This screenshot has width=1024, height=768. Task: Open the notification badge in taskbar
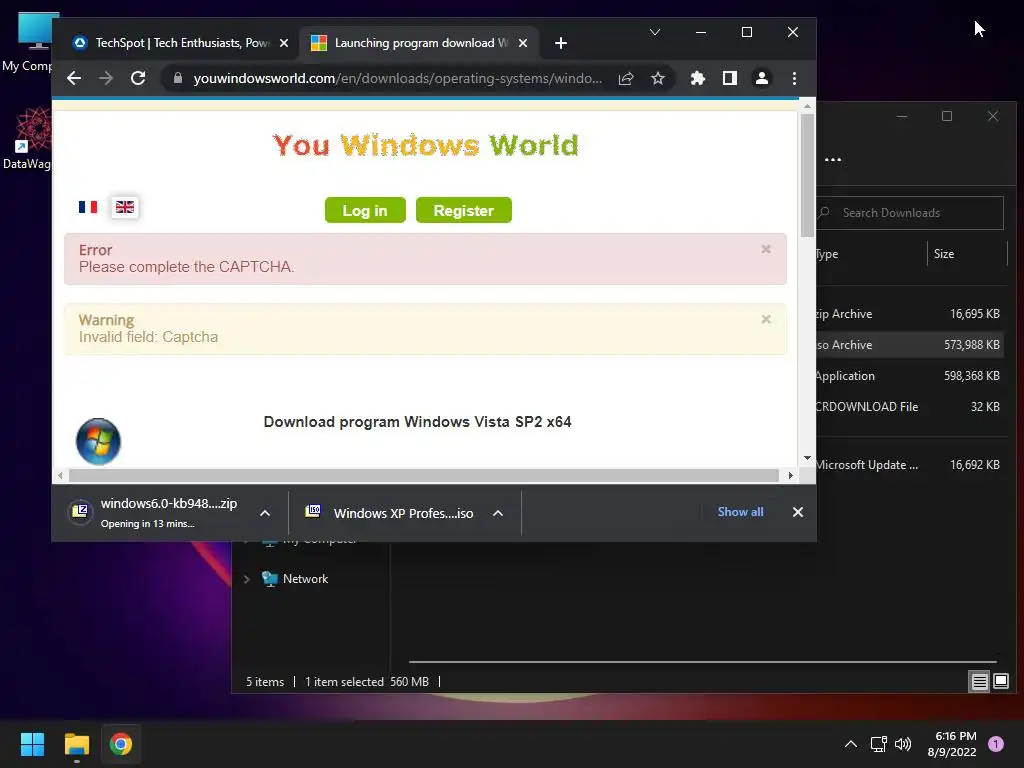pos(996,744)
